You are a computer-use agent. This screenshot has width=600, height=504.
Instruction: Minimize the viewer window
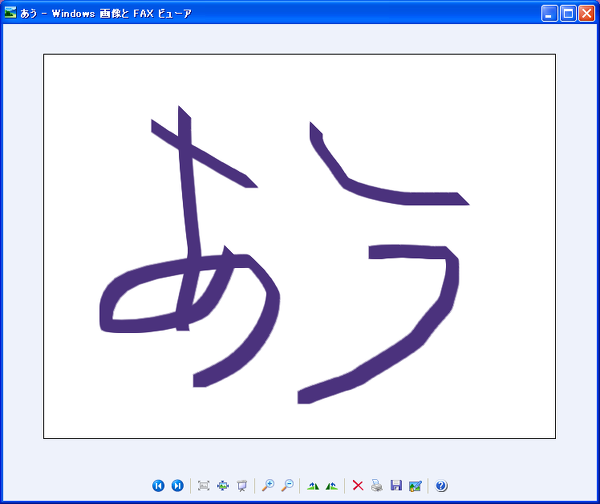click(548, 13)
